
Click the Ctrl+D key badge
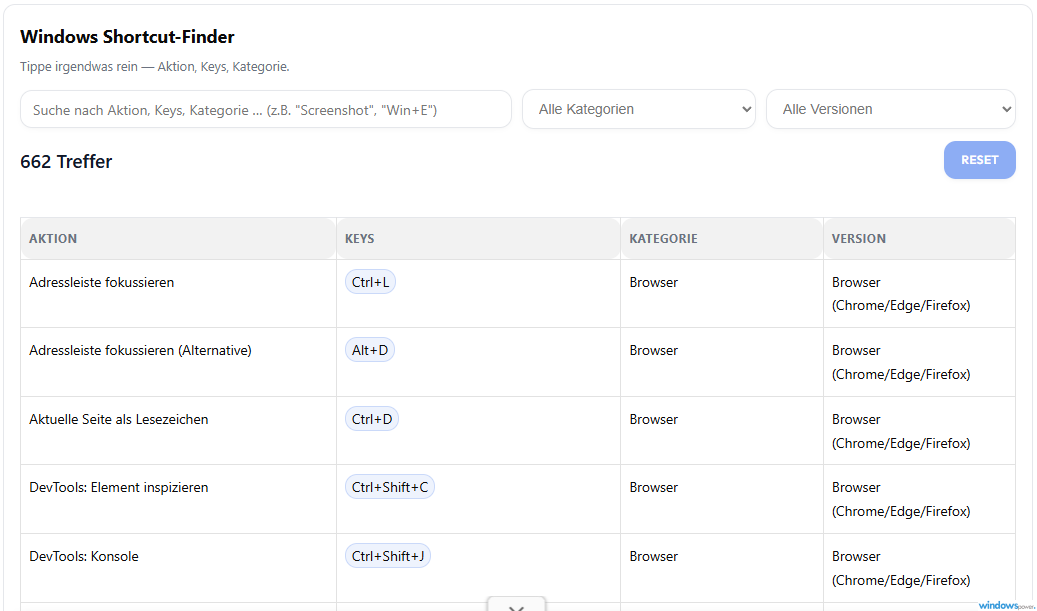pos(372,419)
